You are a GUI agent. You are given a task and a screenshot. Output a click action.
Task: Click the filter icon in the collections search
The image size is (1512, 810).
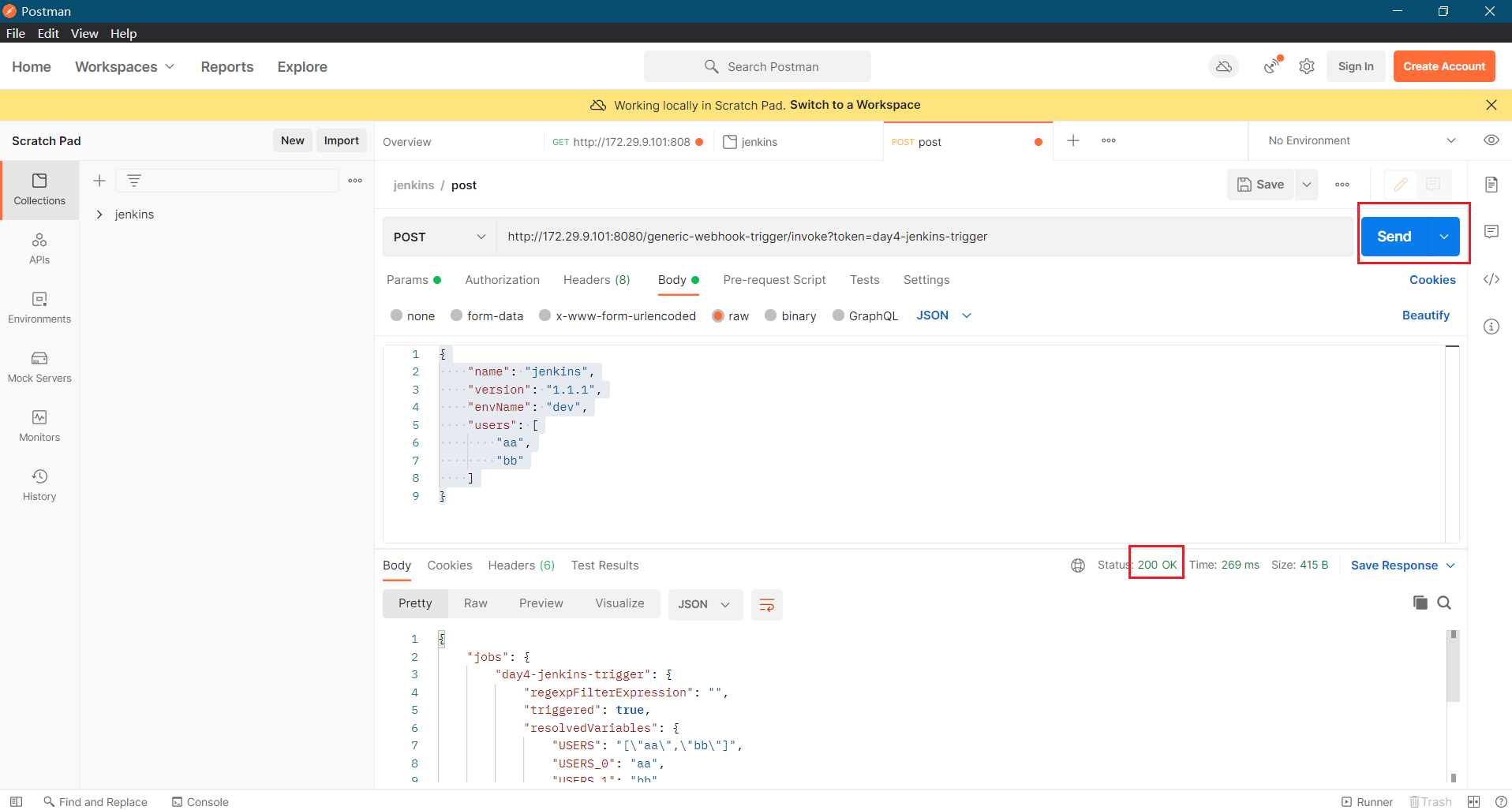point(134,181)
